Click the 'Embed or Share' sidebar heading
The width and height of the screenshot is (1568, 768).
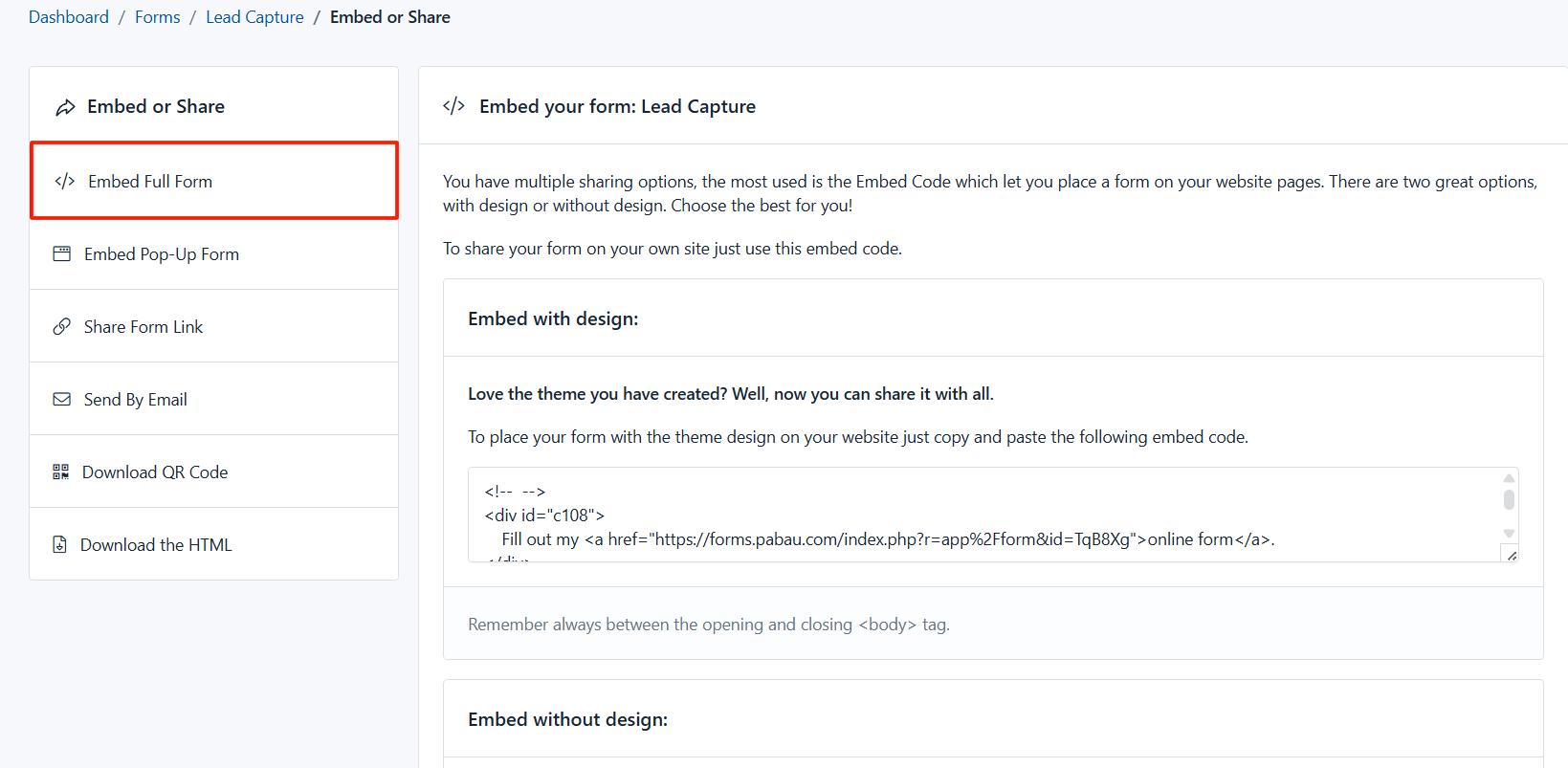156,107
